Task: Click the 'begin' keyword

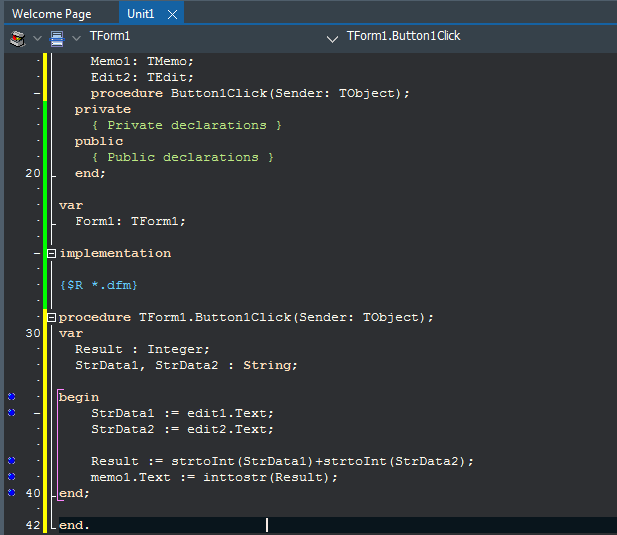Action: 79,397
